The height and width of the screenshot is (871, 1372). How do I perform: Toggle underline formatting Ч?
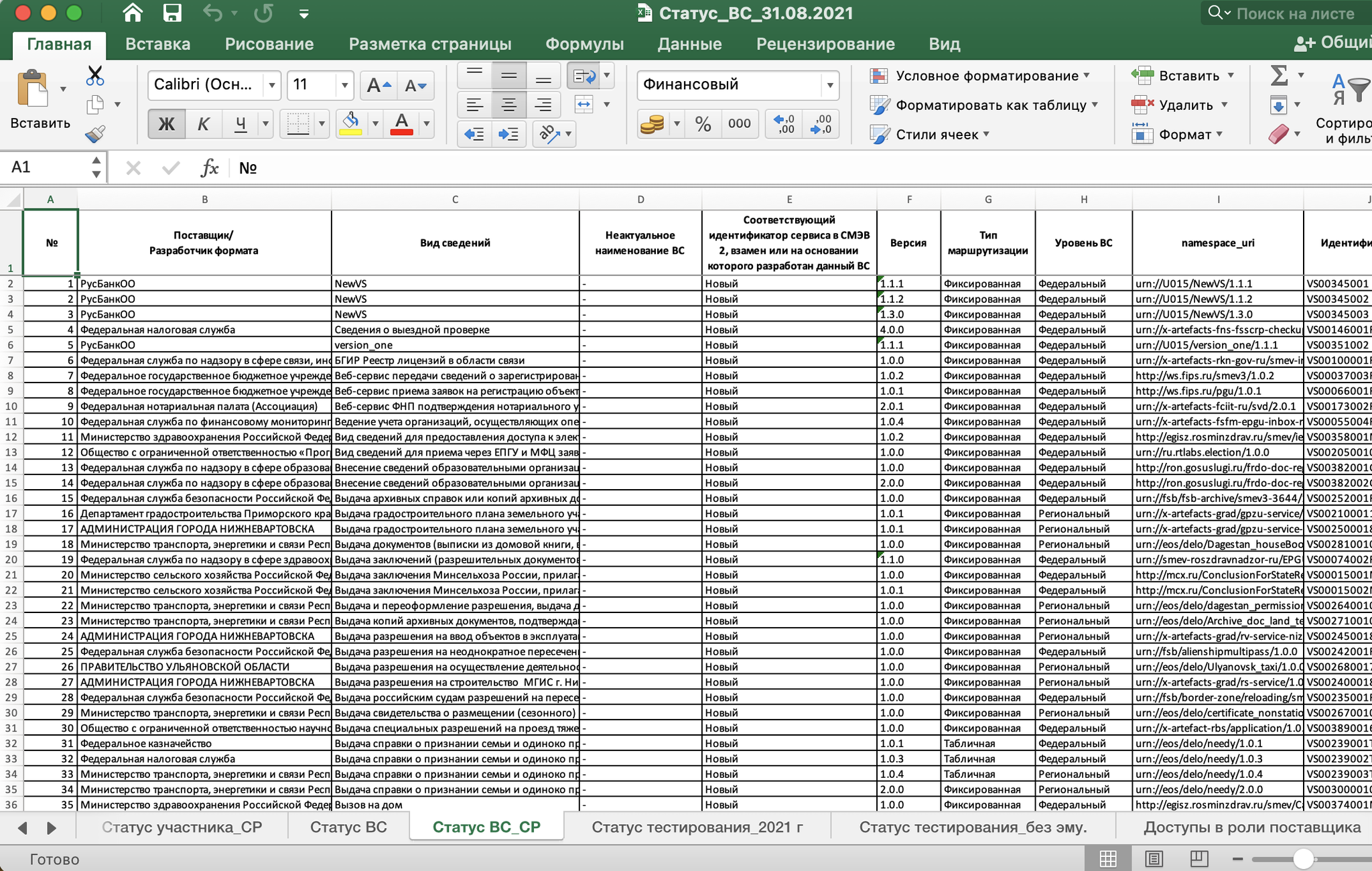241,124
